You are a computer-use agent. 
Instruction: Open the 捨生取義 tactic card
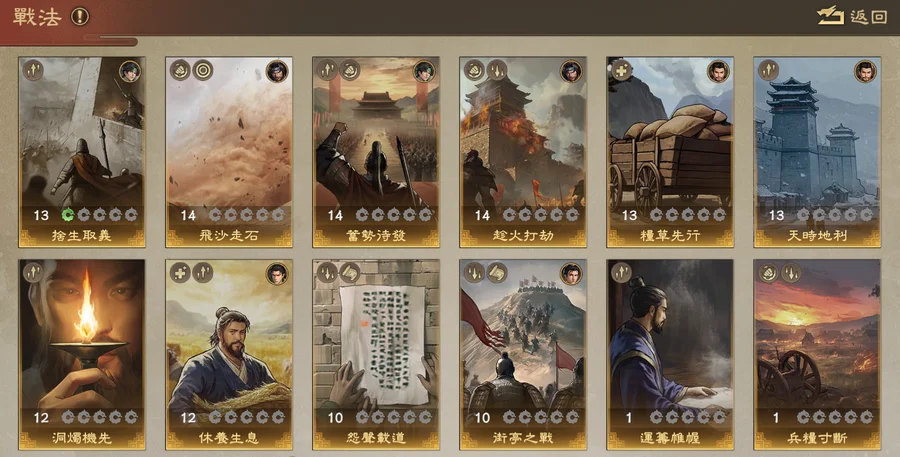pos(82,152)
